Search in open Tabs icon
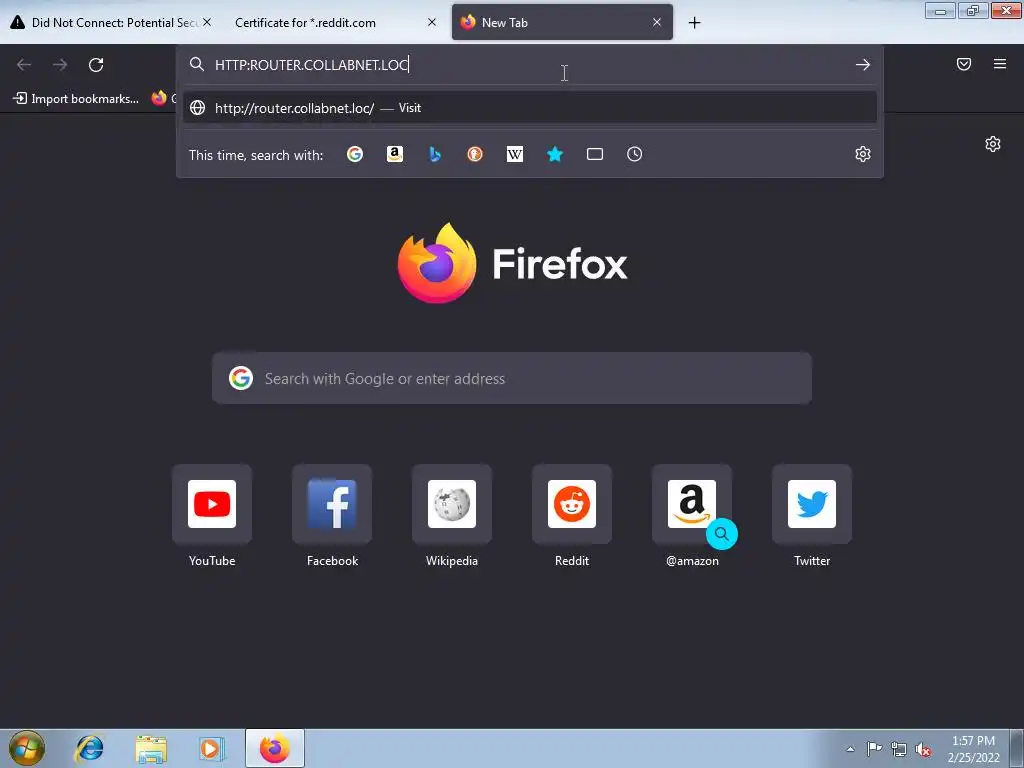 [595, 154]
